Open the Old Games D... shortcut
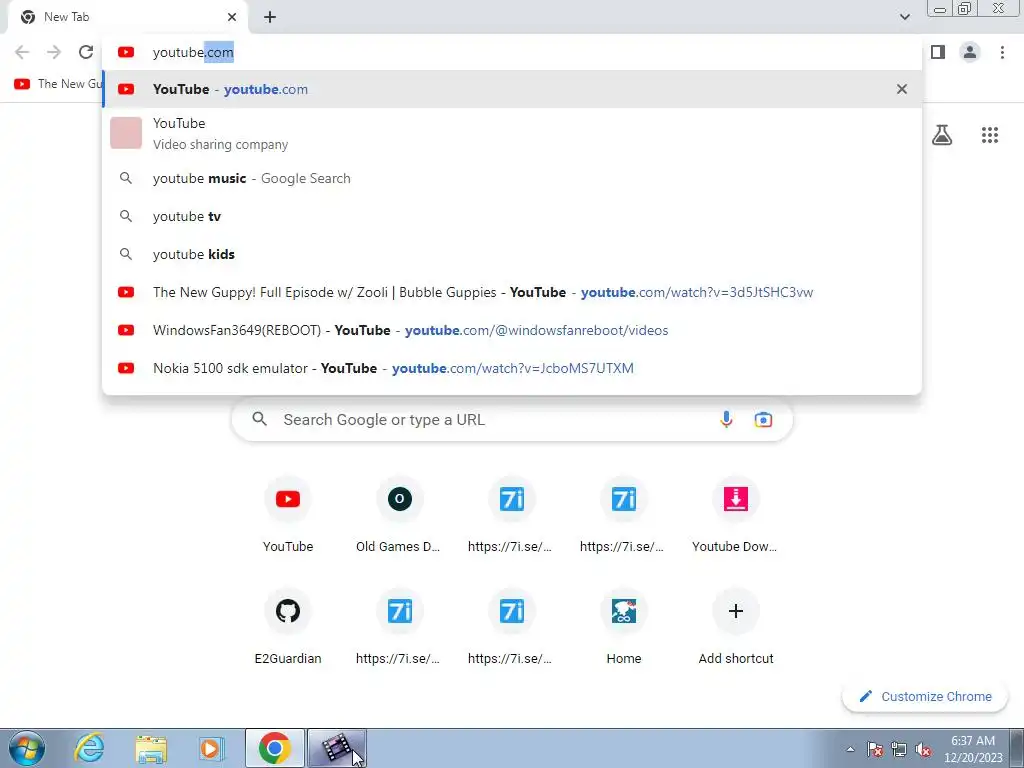Viewport: 1024px width, 768px height. click(399, 515)
